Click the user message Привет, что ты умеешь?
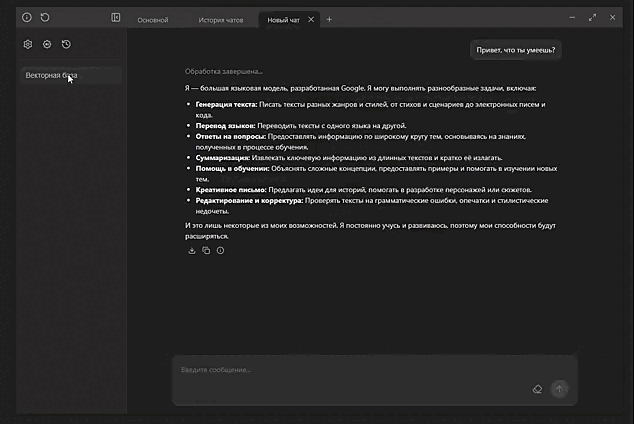The width and height of the screenshot is (634, 424). tap(516, 49)
